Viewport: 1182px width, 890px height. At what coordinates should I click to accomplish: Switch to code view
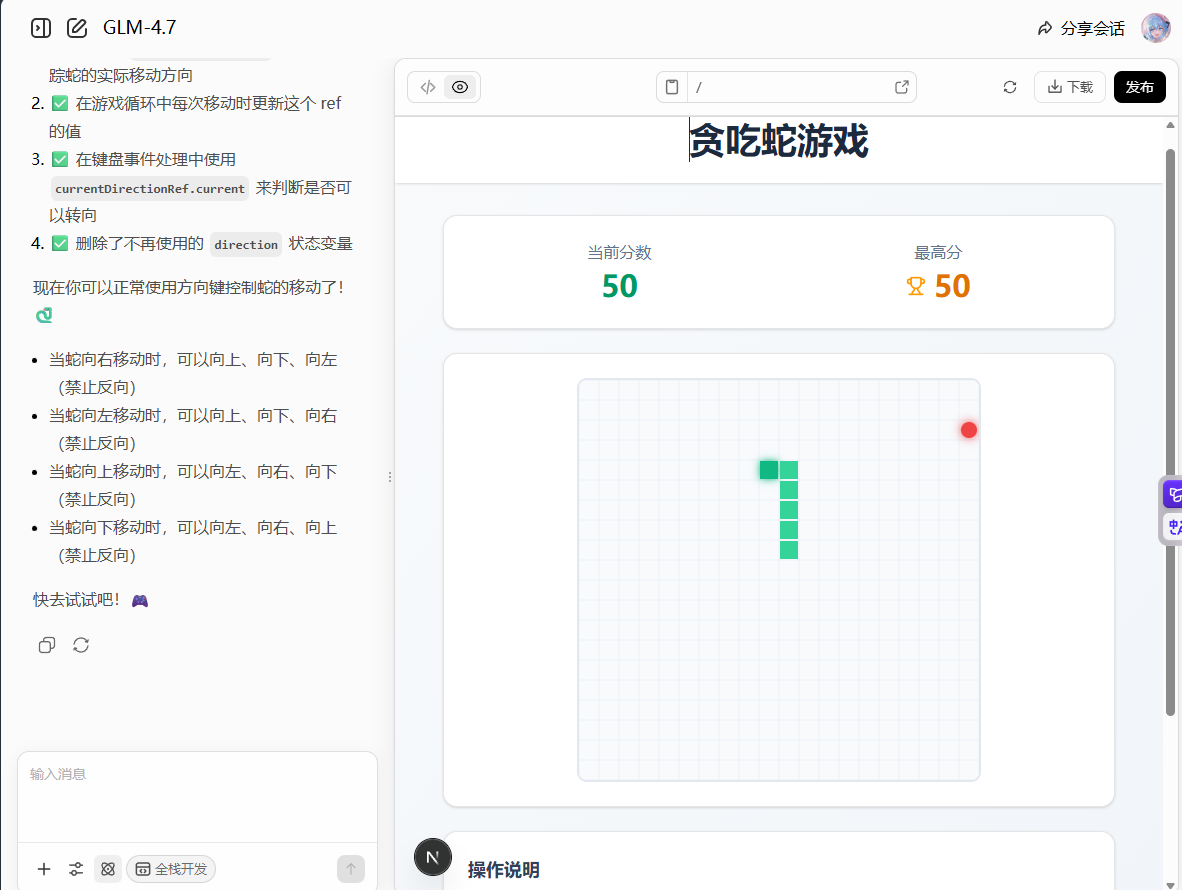pos(427,87)
